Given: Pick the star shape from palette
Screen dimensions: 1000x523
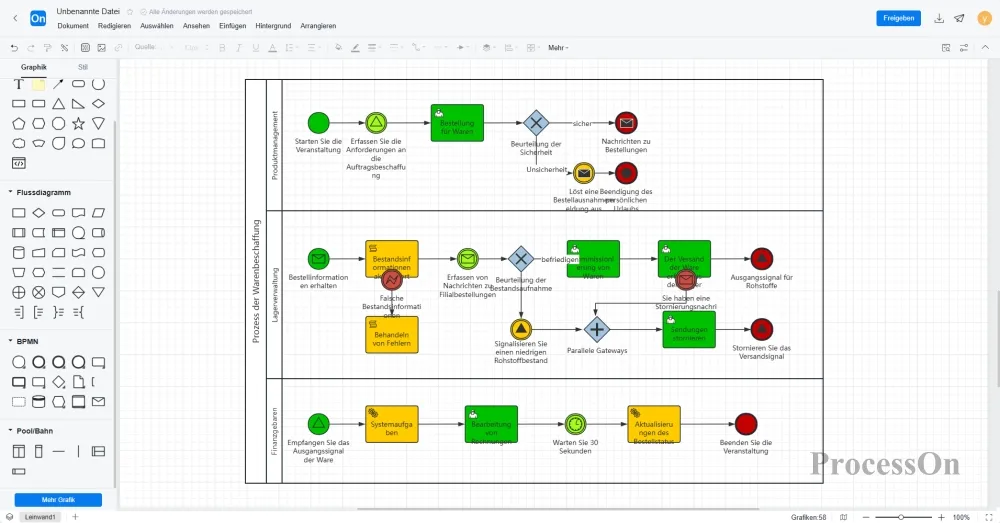Looking at the screenshot, I should pos(79,123).
